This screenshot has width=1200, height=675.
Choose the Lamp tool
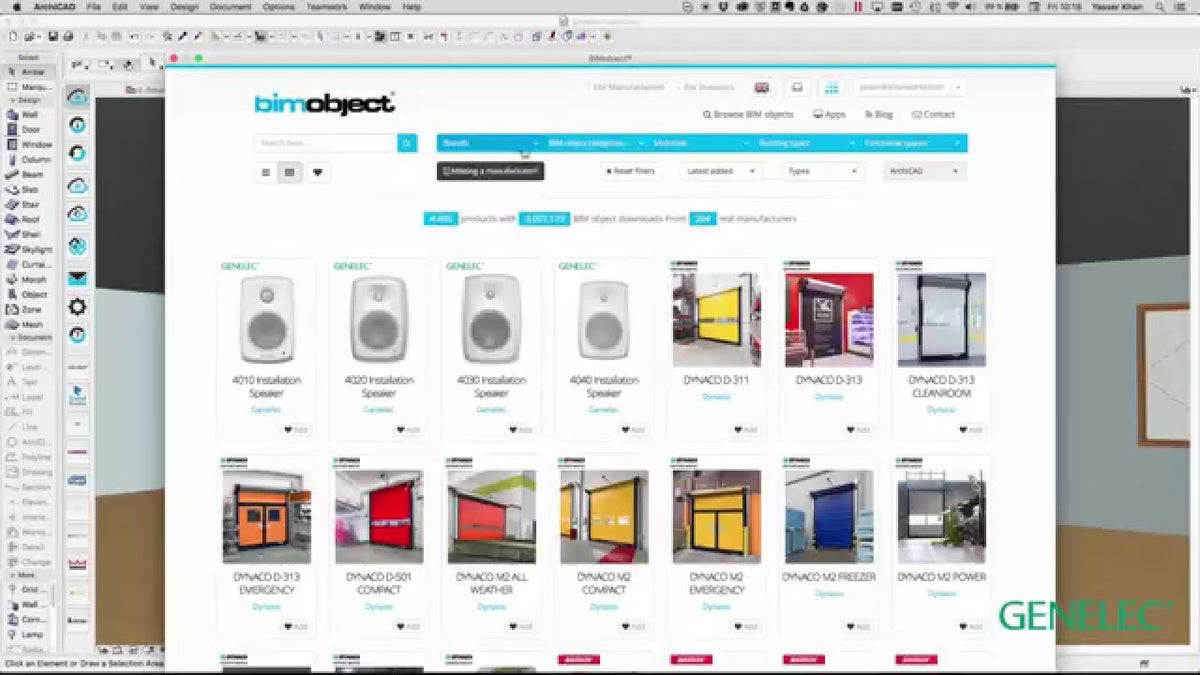[x=28, y=634]
